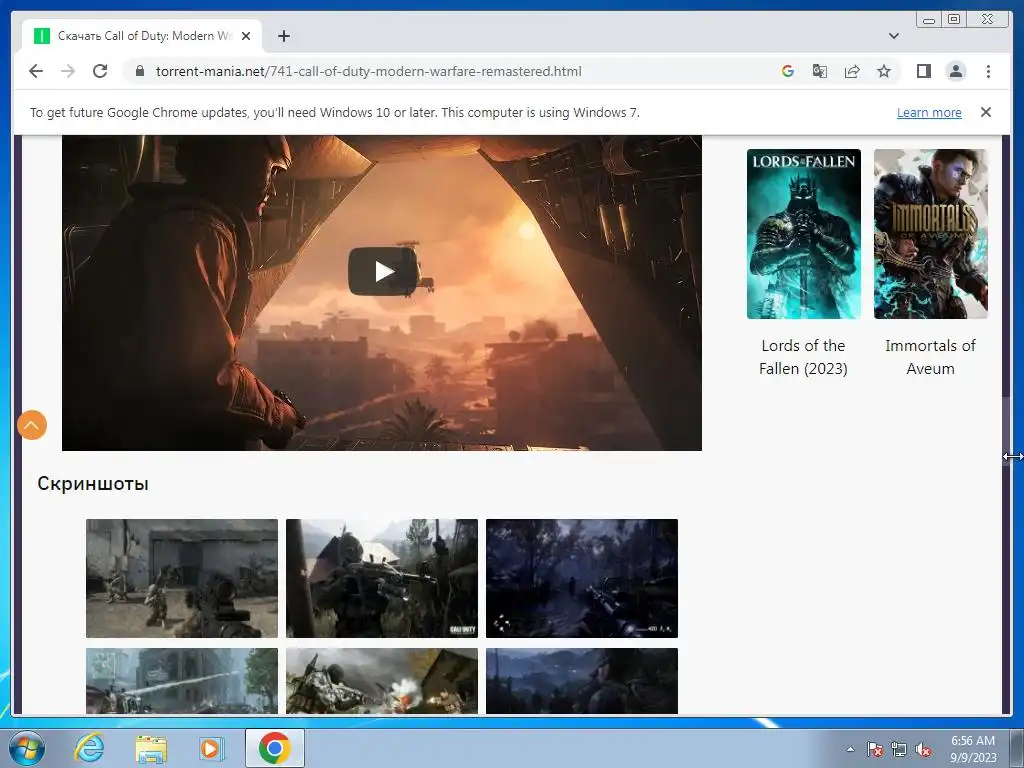Open Windows Media Player from taskbar
The image size is (1024, 768).
pos(211,748)
